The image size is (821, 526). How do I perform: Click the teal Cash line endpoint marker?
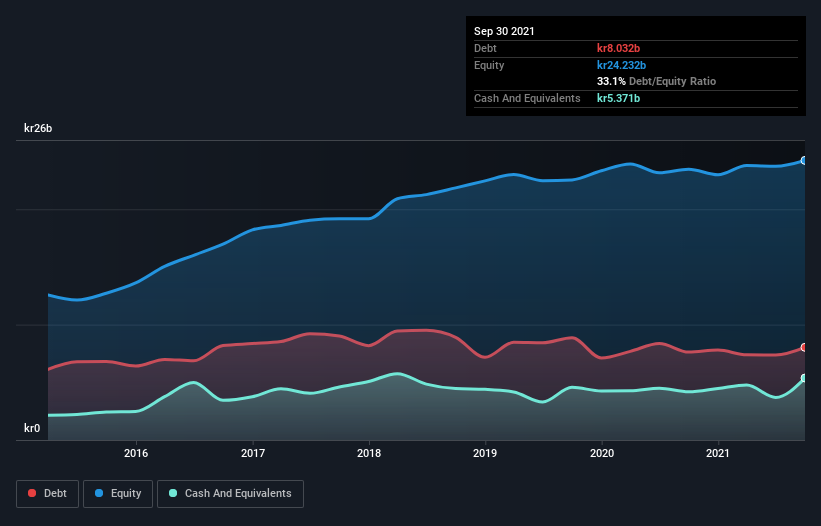pos(804,378)
